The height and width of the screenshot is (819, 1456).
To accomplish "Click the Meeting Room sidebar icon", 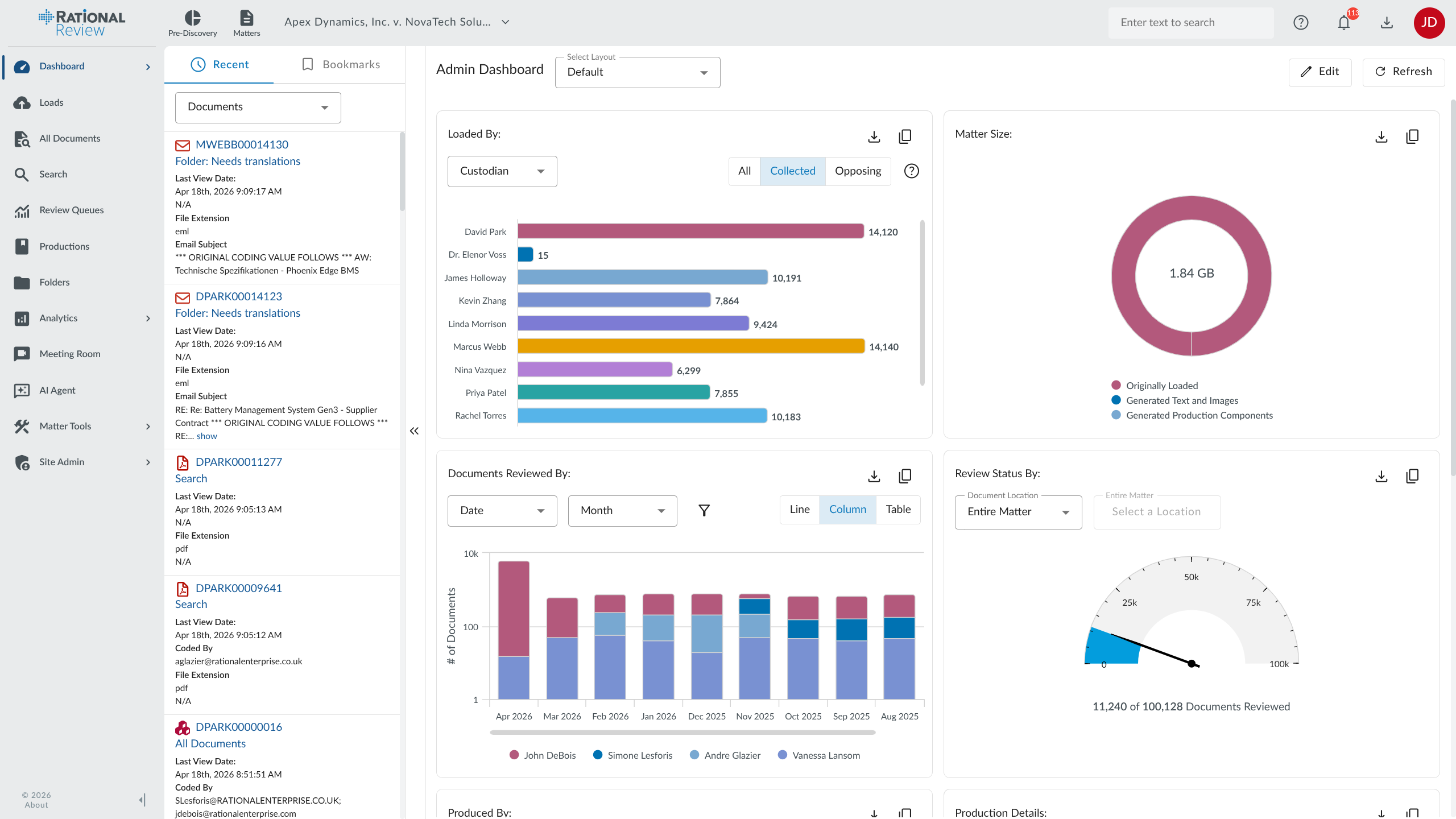I will click(x=22, y=354).
